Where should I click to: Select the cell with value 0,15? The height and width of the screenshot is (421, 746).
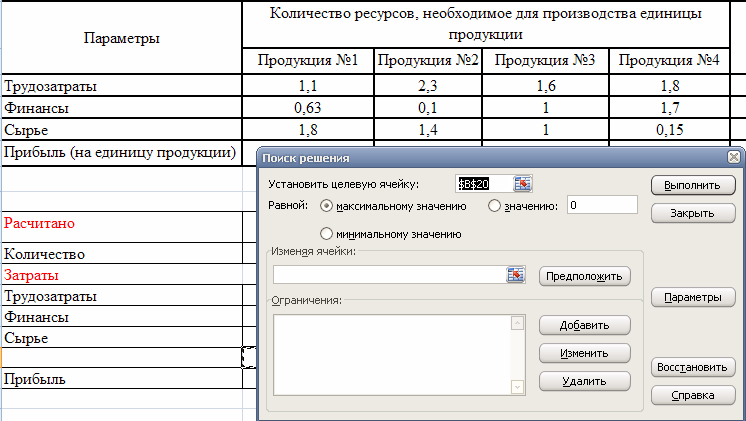pyautogui.click(x=669, y=129)
